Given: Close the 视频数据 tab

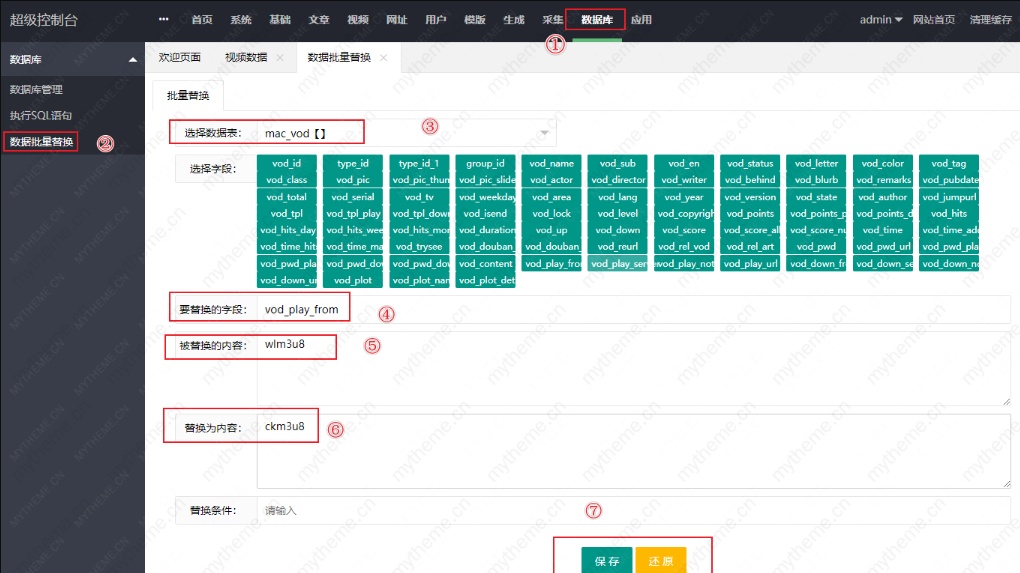Looking at the screenshot, I should point(280,58).
